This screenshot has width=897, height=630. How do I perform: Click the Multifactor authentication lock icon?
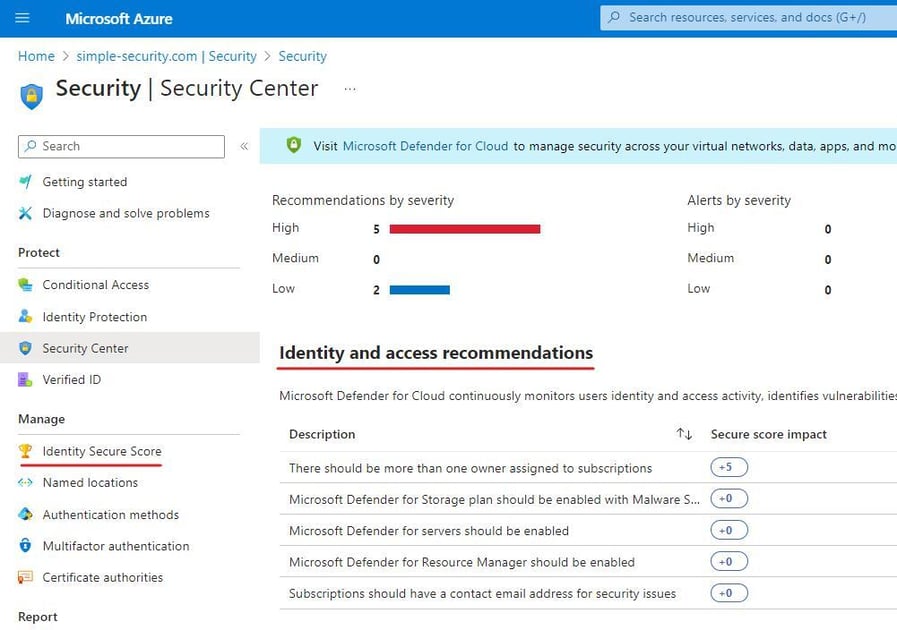pos(25,545)
